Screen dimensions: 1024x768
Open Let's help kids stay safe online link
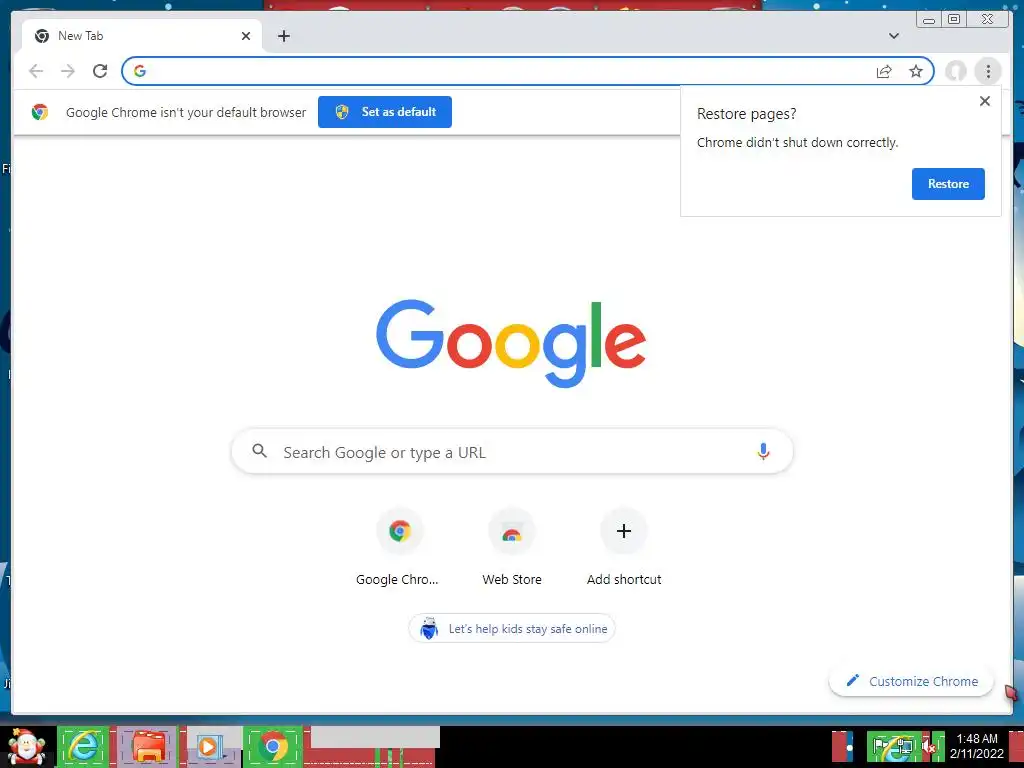(512, 628)
